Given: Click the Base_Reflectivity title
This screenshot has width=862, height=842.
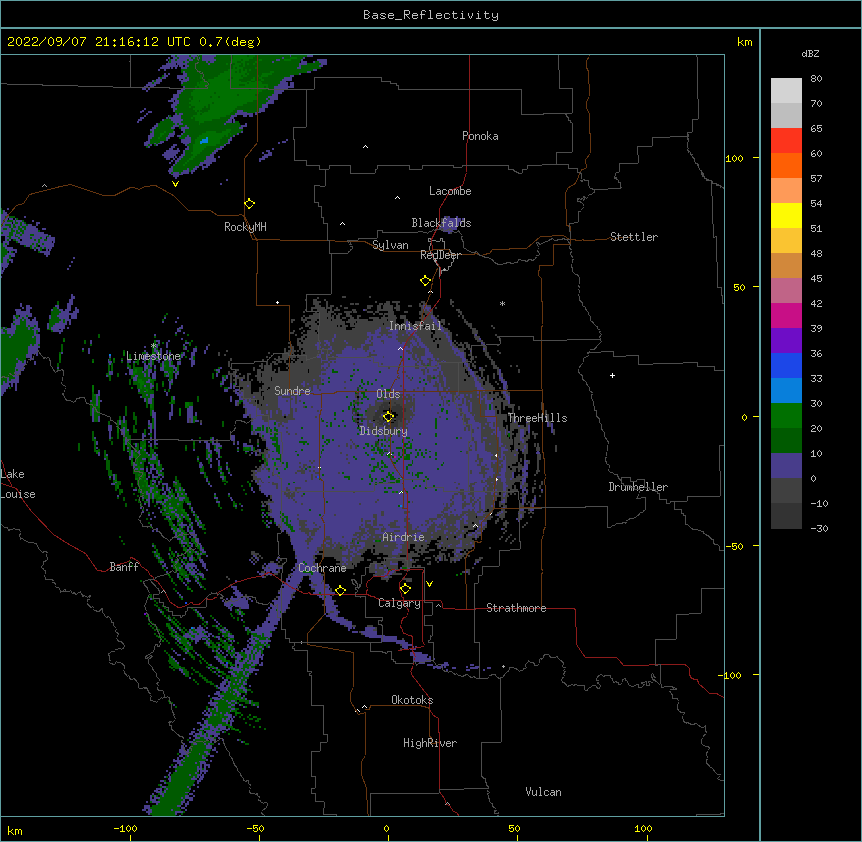Looking at the screenshot, I should pos(431,15).
